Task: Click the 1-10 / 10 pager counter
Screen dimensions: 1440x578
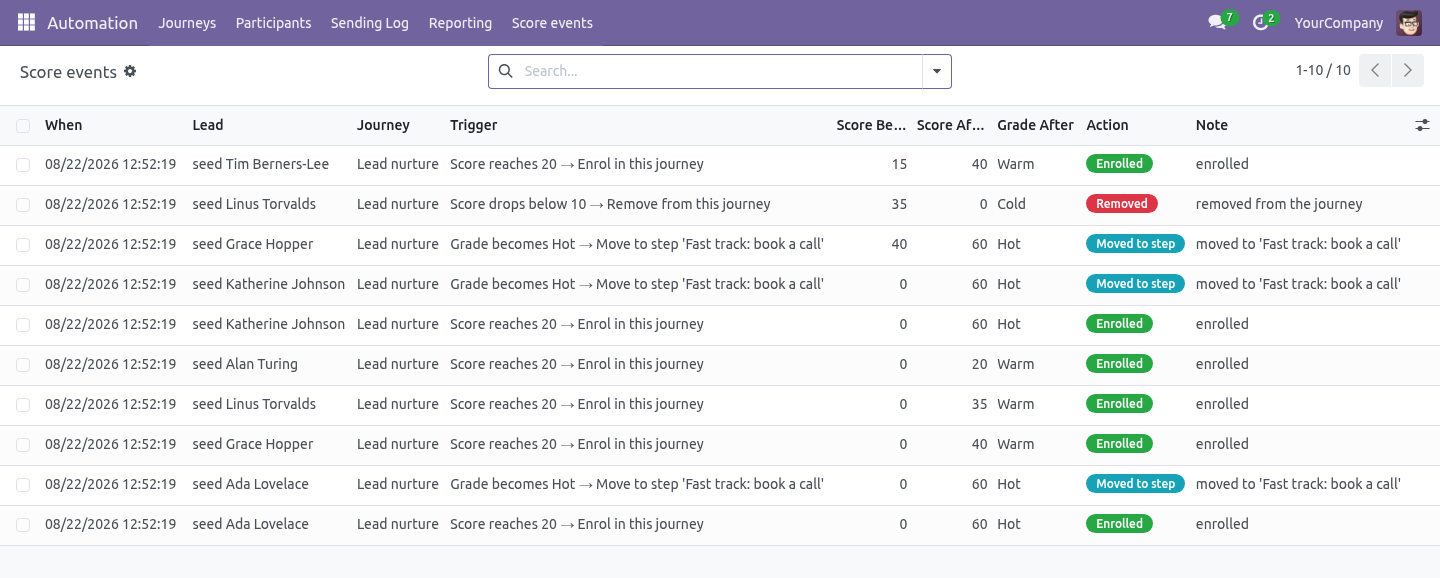Action: [x=1323, y=70]
